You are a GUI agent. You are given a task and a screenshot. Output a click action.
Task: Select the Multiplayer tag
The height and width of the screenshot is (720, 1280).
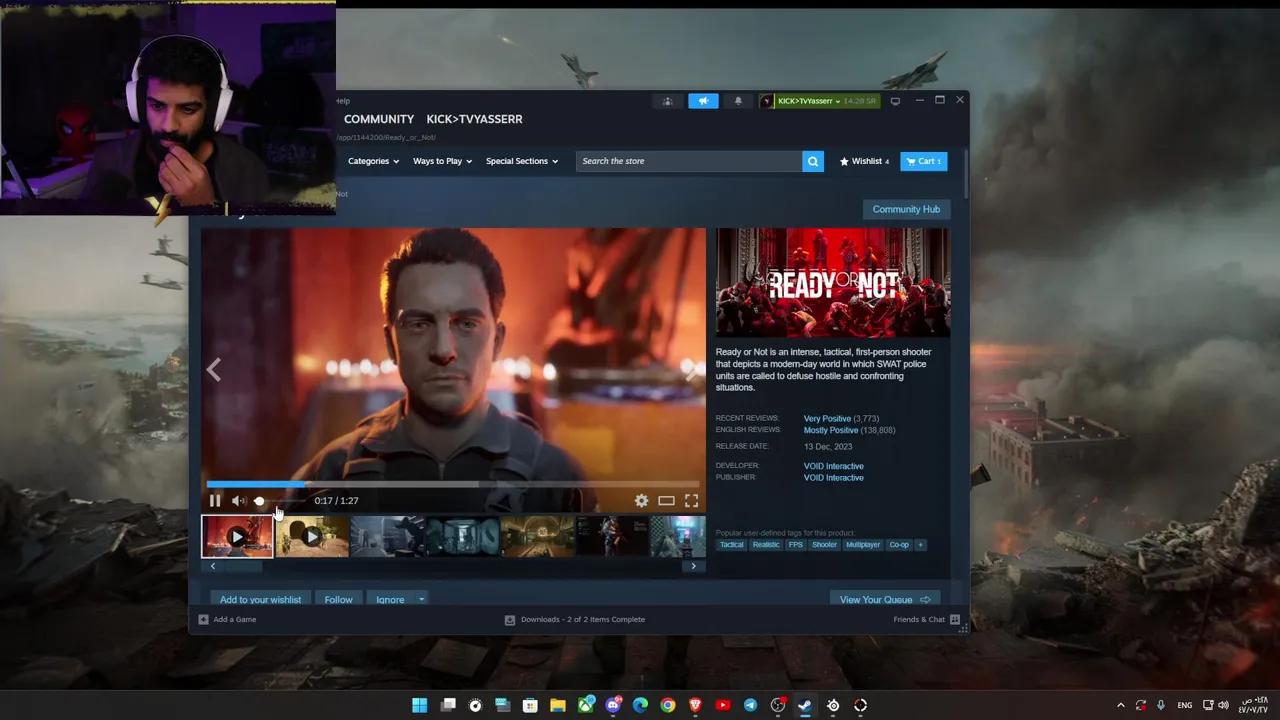[x=862, y=545]
